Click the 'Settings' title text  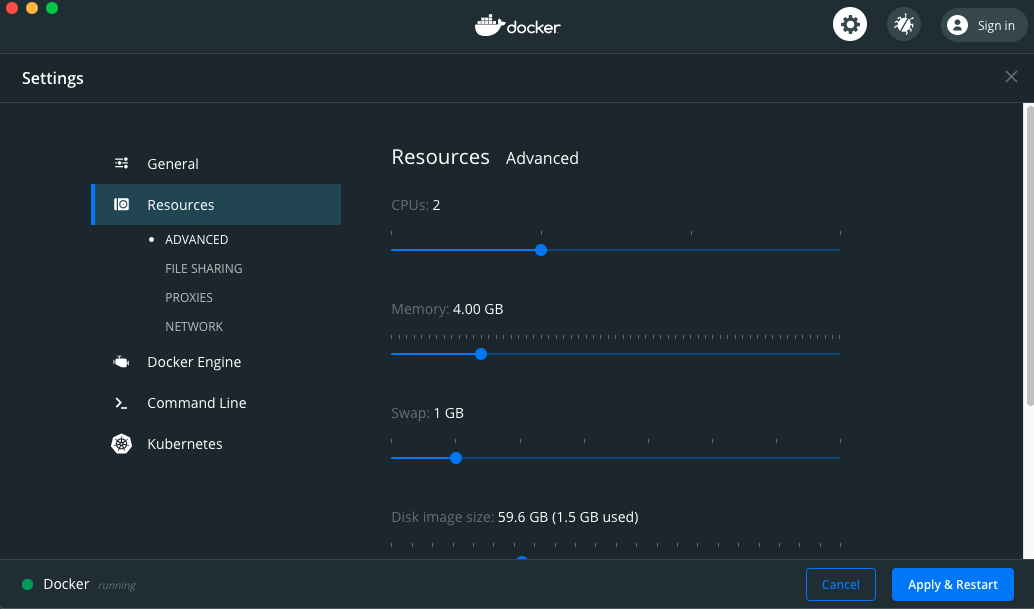click(53, 78)
